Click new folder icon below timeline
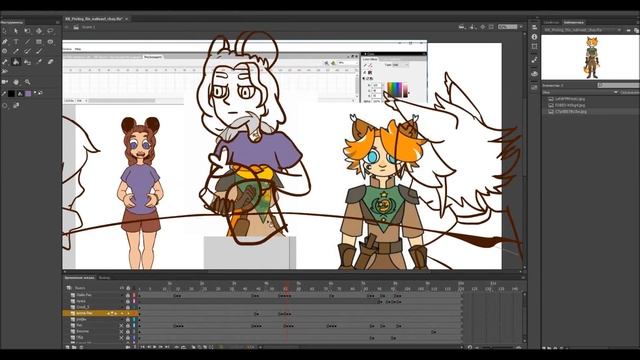 click(74, 347)
